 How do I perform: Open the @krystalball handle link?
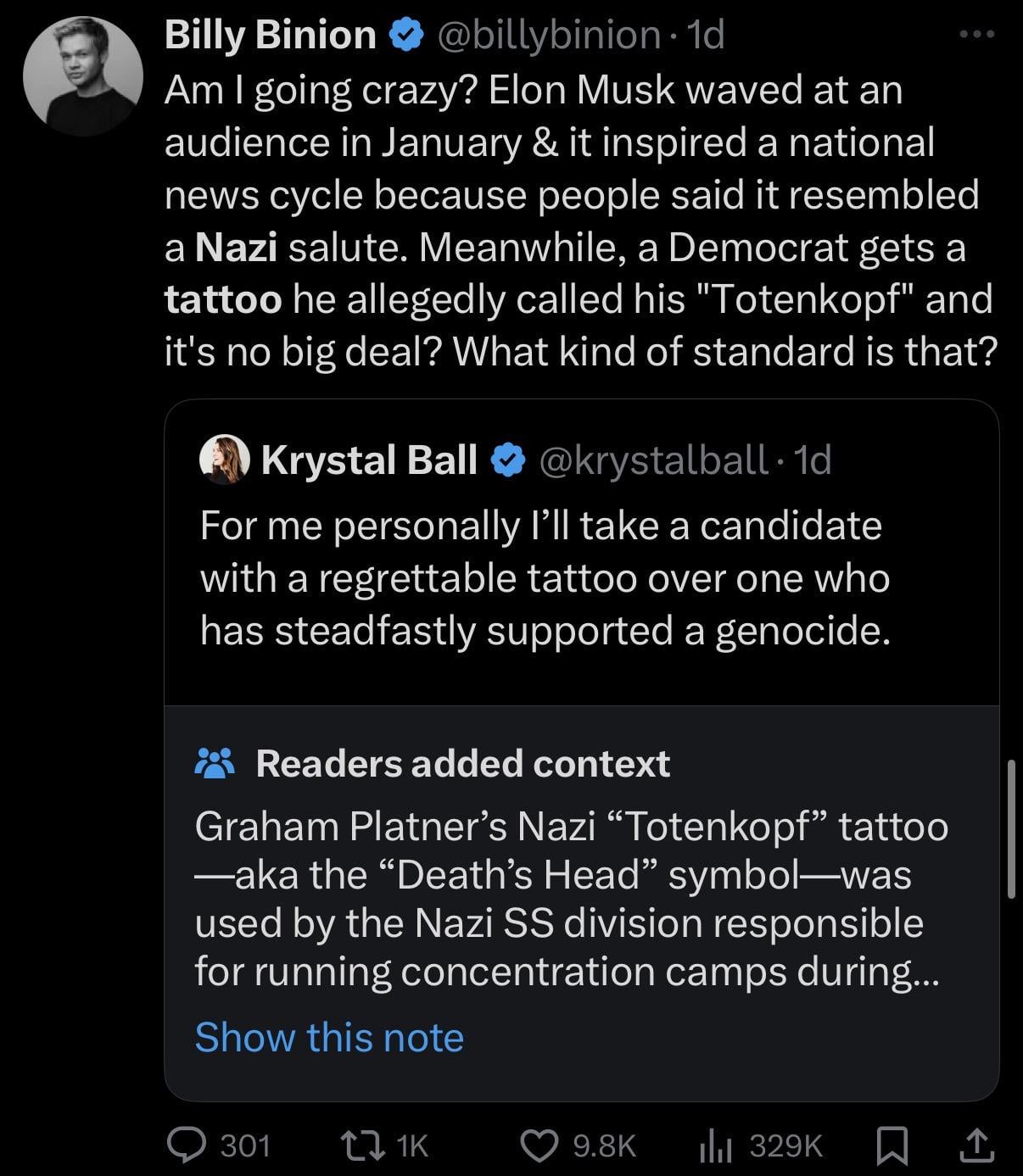[653, 460]
